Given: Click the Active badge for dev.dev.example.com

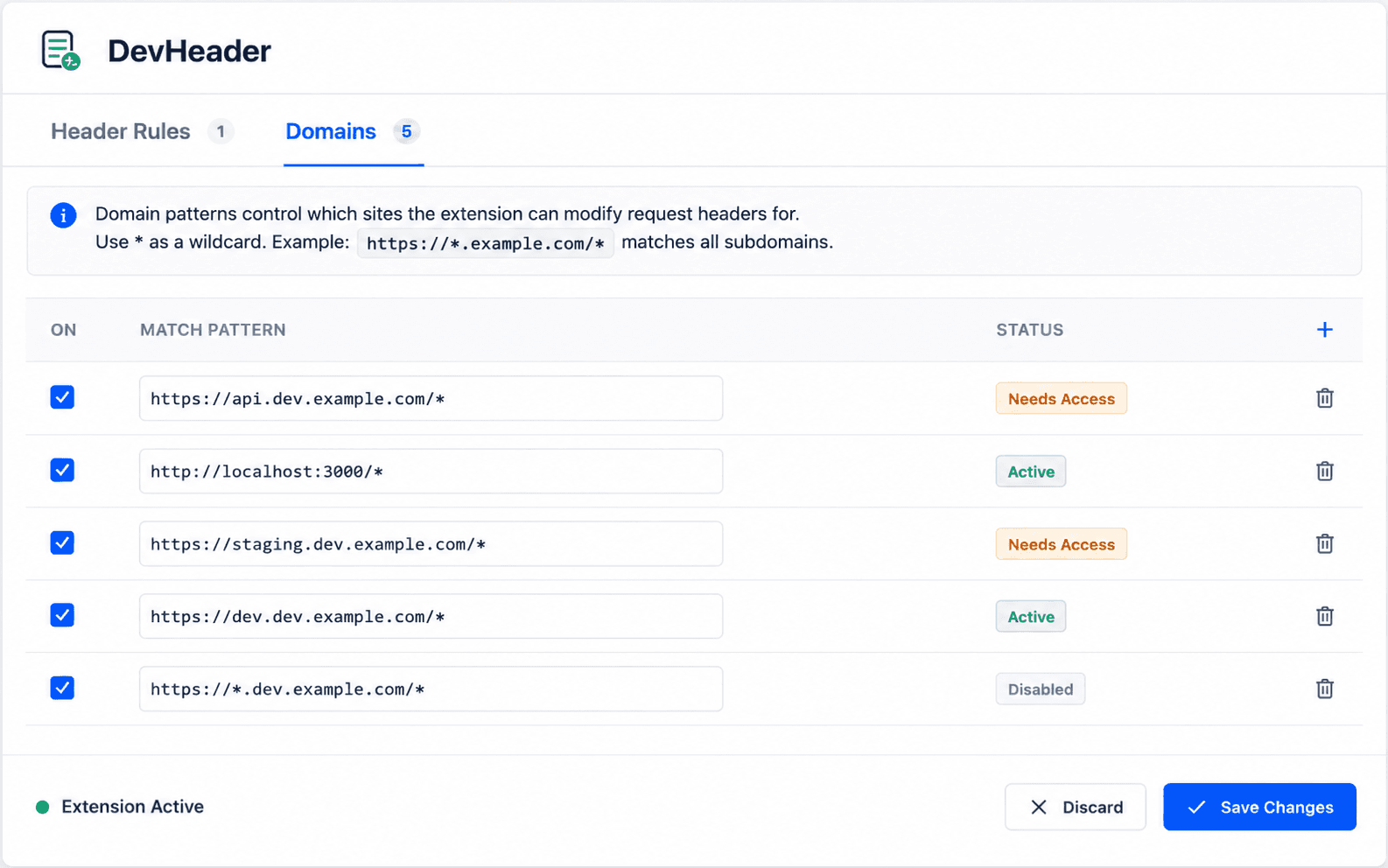Looking at the screenshot, I should 1031,617.
